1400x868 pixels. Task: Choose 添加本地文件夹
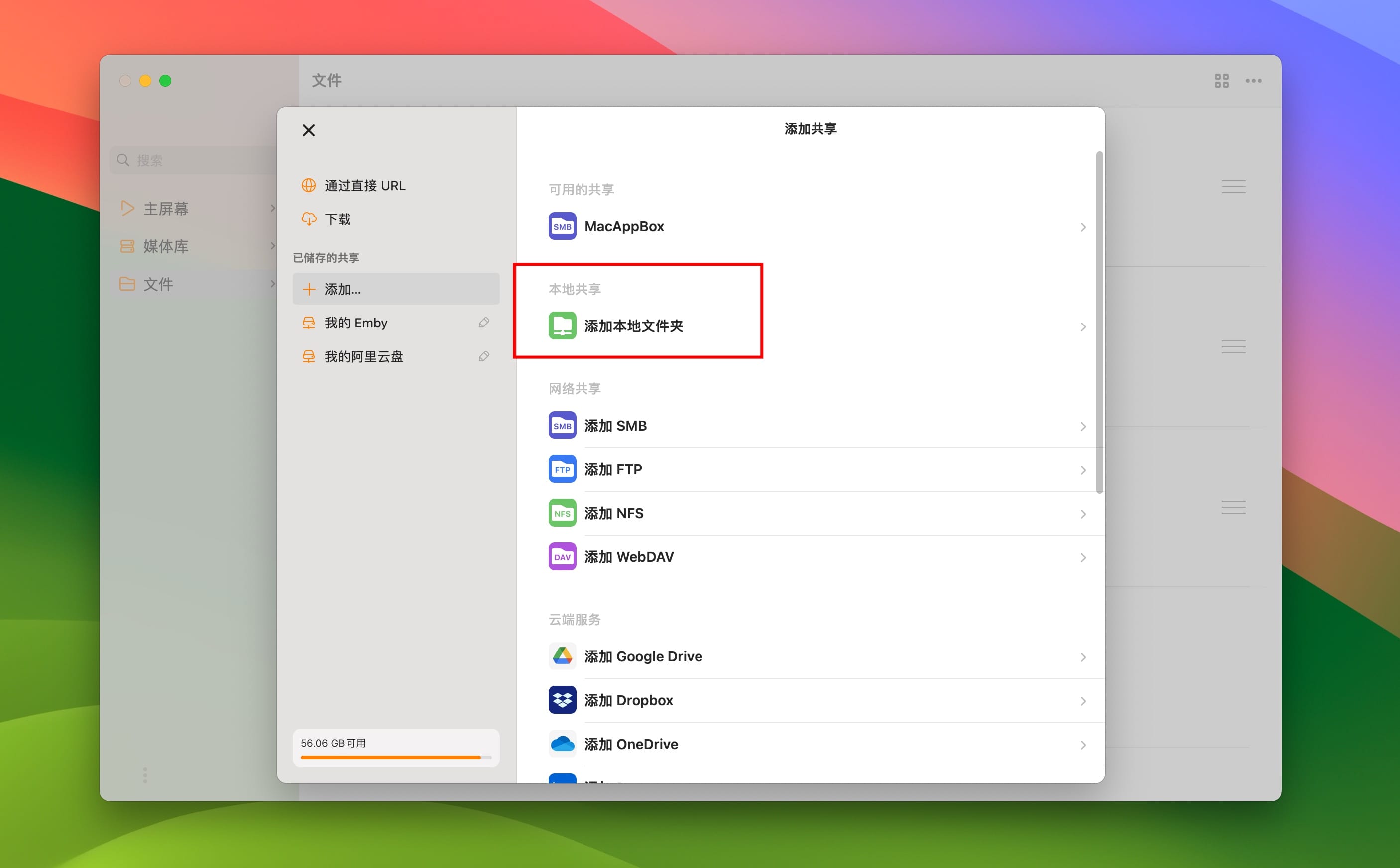click(x=818, y=325)
